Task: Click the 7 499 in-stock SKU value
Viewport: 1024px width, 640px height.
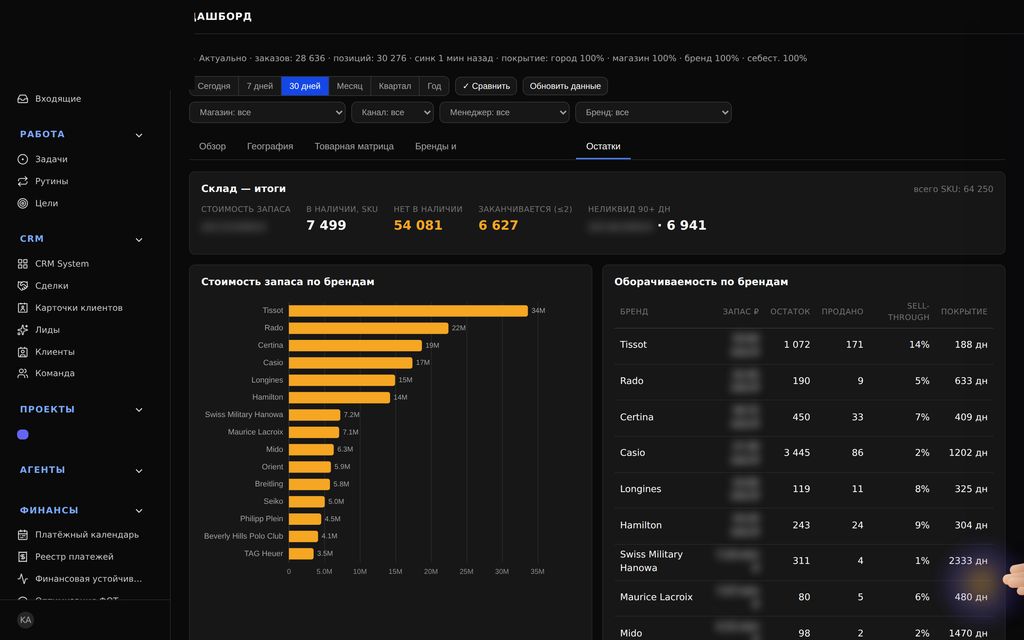Action: click(x=326, y=225)
